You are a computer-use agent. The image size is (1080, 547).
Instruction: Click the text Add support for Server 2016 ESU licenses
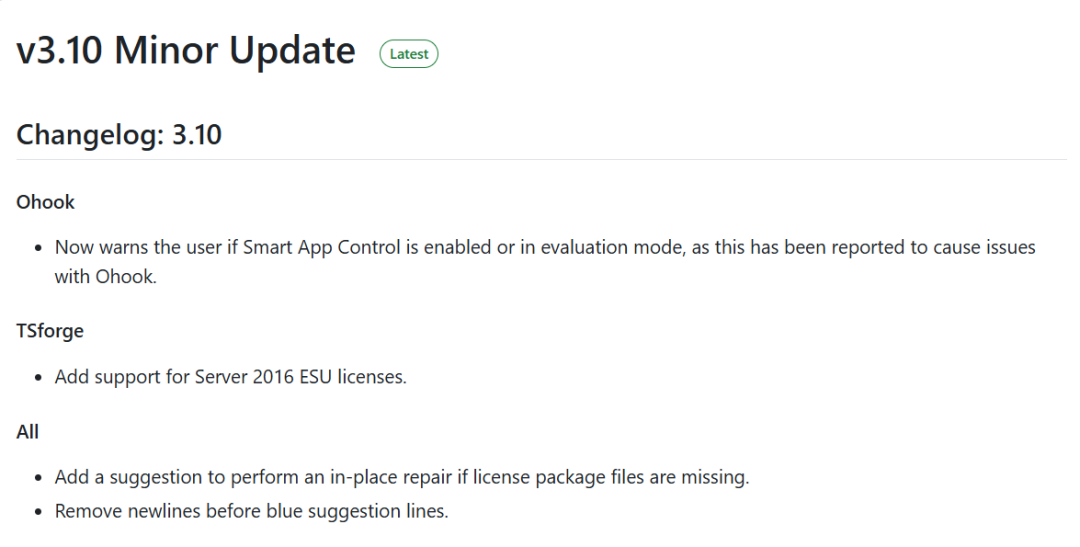click(x=231, y=377)
